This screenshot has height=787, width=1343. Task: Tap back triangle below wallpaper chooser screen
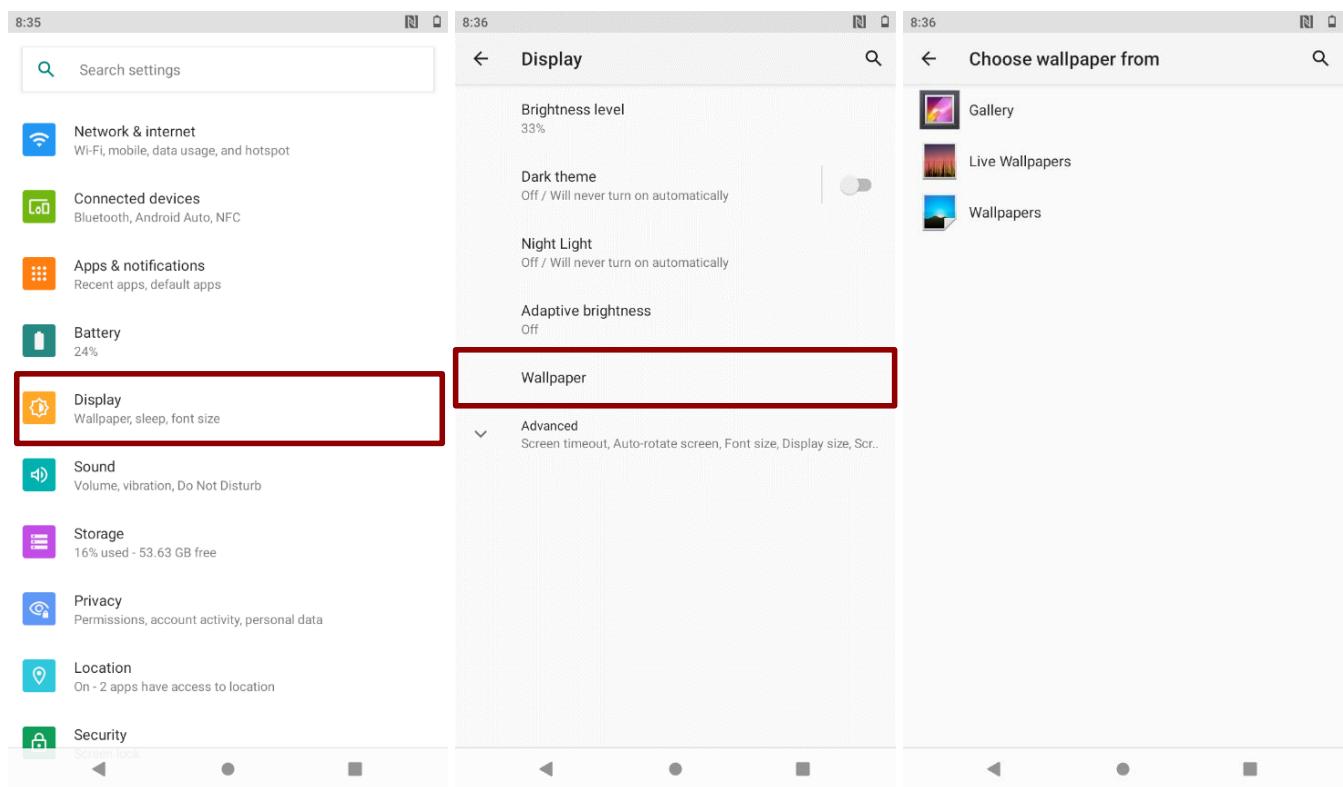pos(992,769)
